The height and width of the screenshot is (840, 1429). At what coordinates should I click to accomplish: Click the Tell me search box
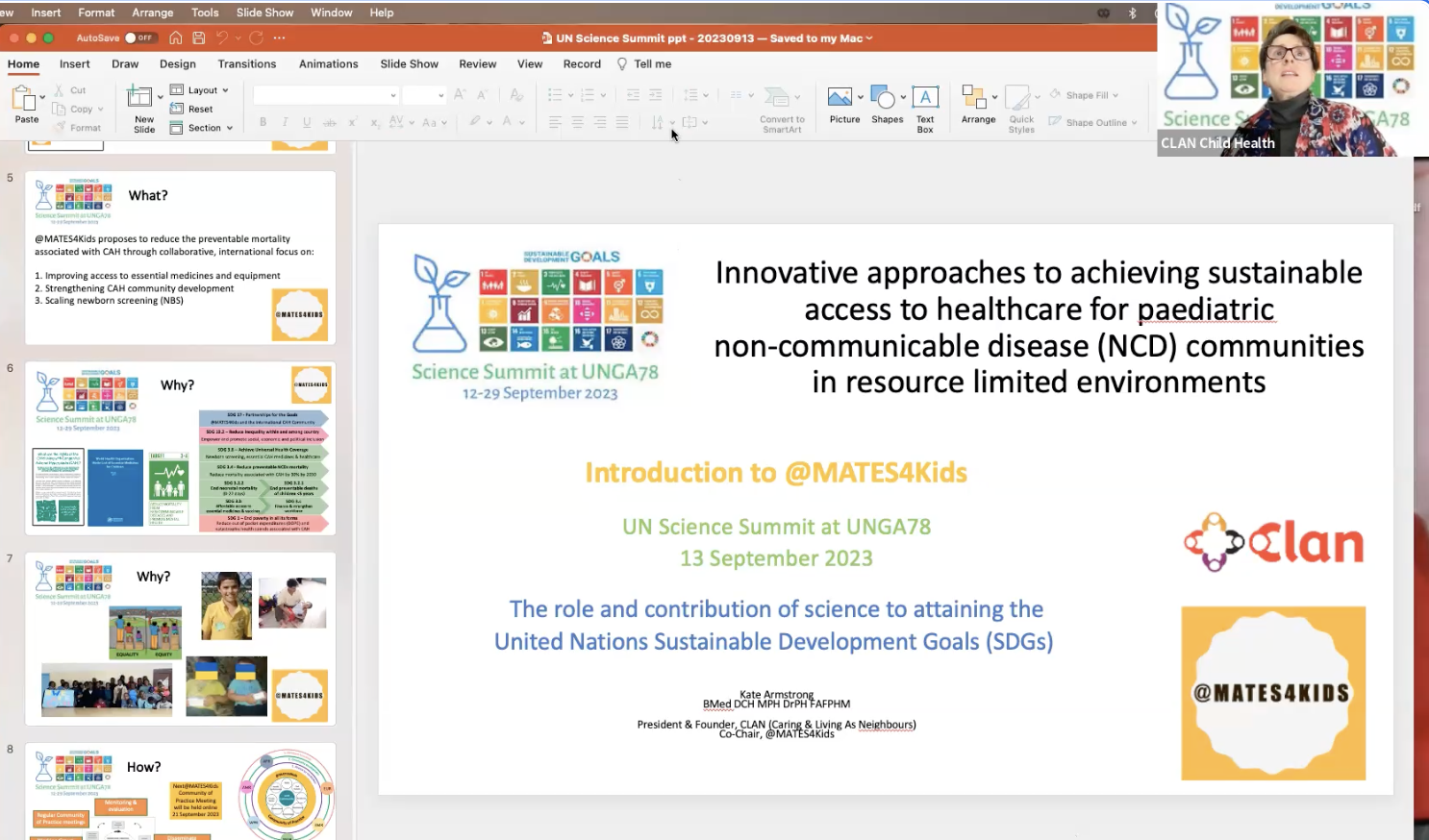click(x=652, y=64)
